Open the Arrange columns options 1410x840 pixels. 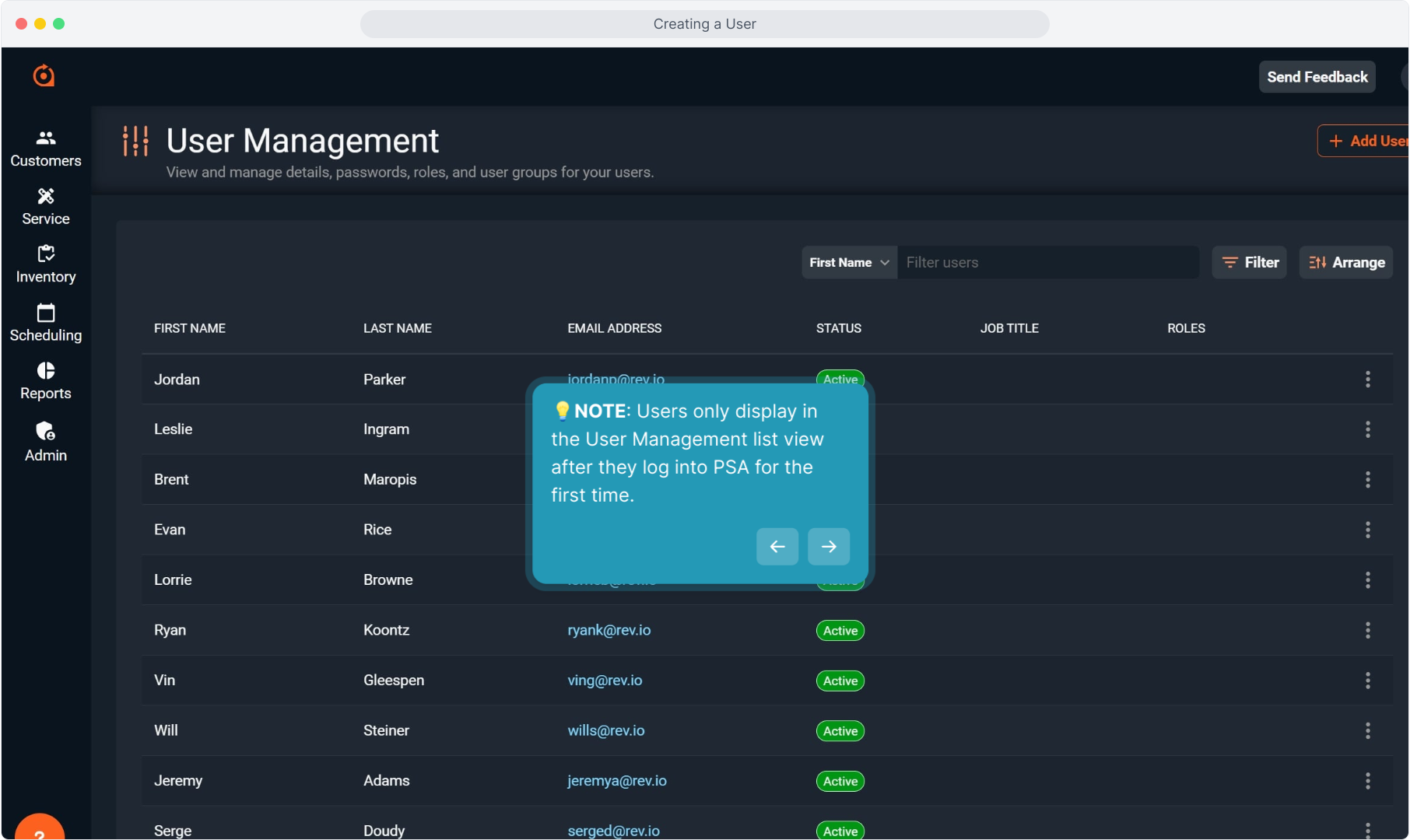pos(1346,263)
